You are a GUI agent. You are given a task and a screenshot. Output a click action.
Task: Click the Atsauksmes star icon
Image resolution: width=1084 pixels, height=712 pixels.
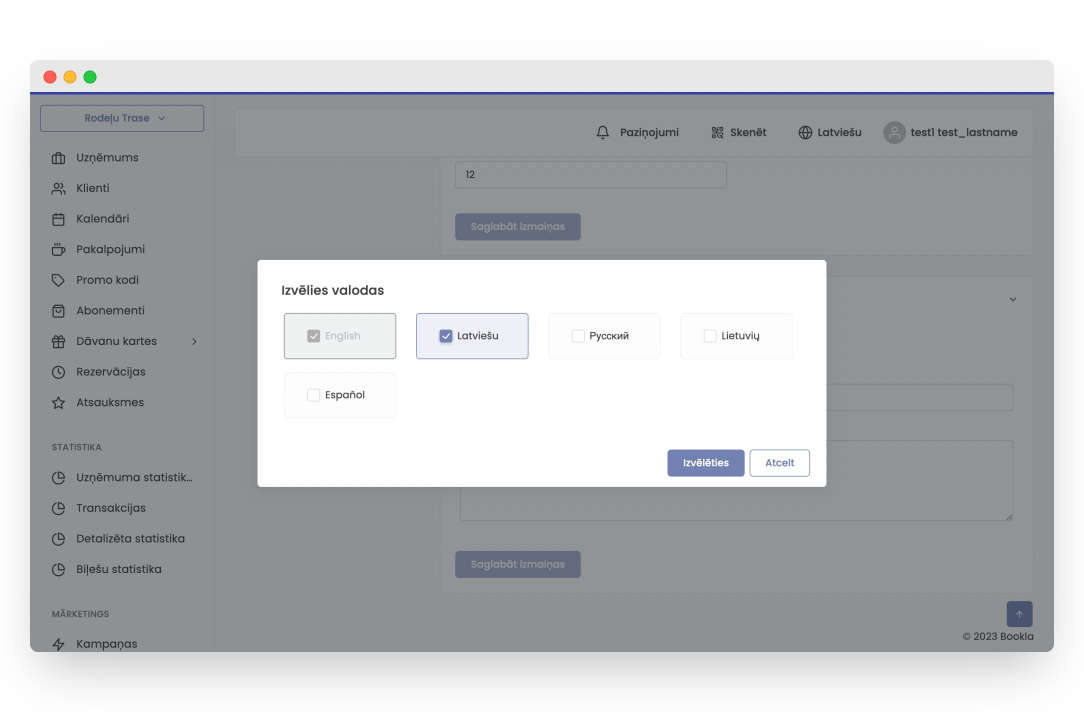pos(59,402)
